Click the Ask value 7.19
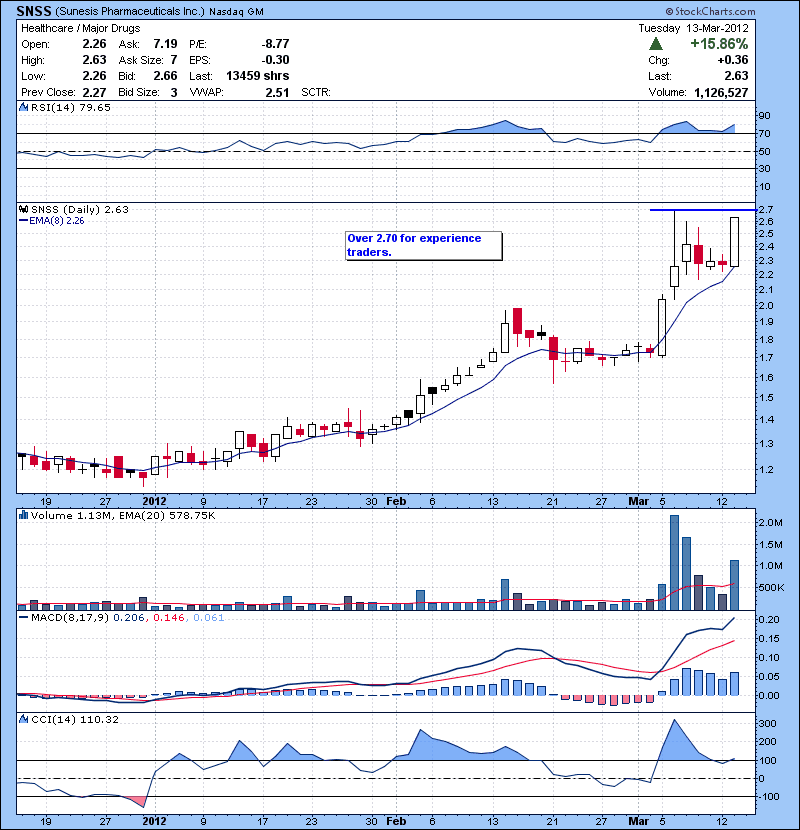800x830 pixels. tap(165, 44)
